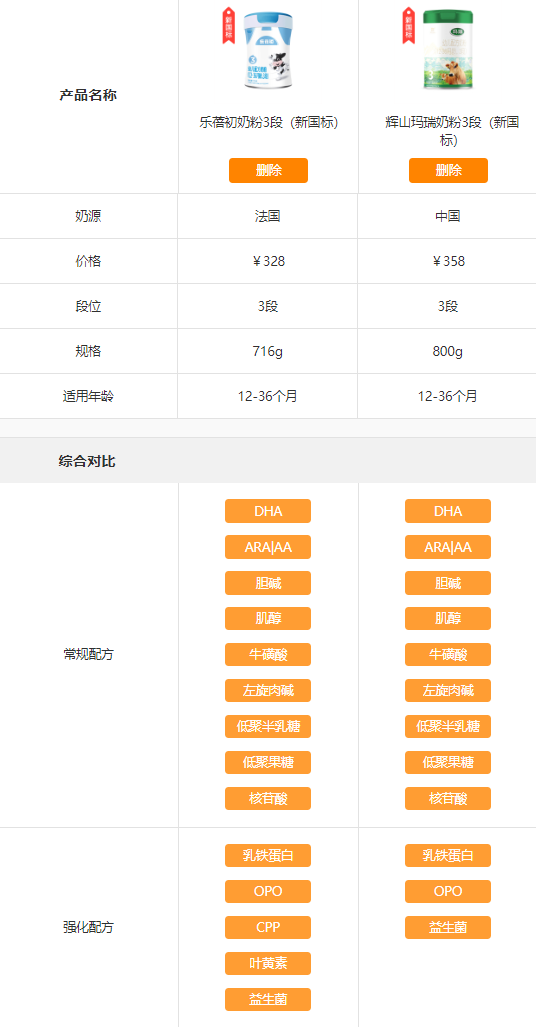Select the 核苷酸 tag in the left column
The image size is (536, 1027).
[x=268, y=798]
